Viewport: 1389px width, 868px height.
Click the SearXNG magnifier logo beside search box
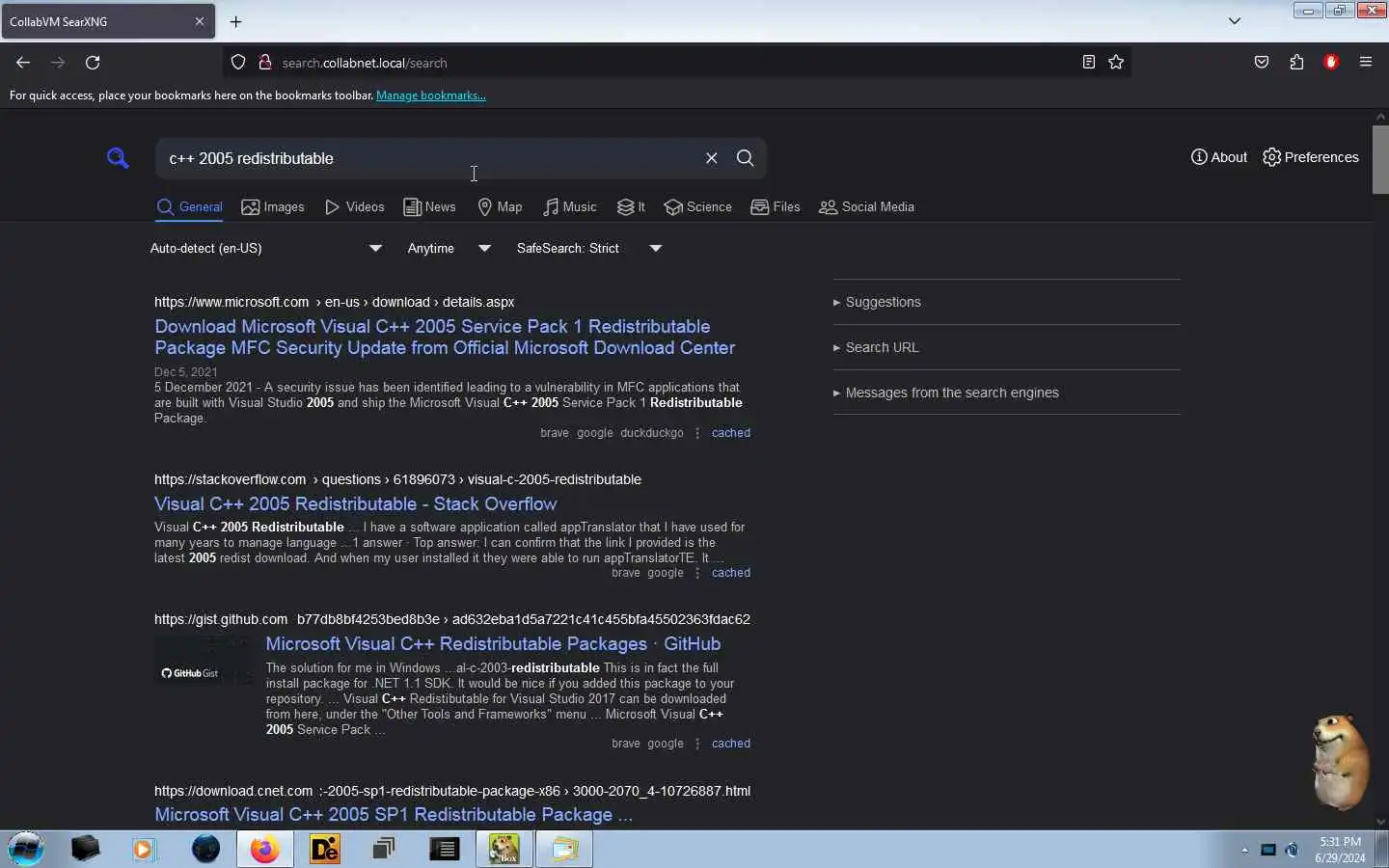(x=118, y=158)
